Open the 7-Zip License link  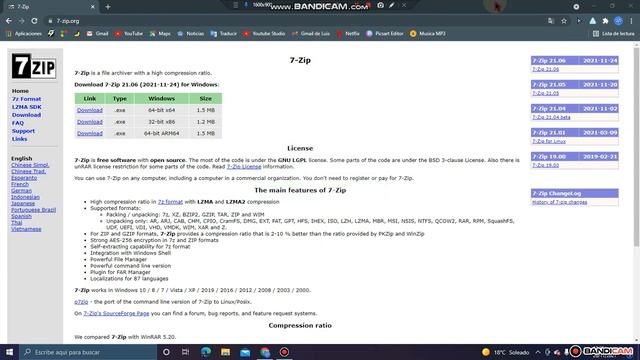[x=244, y=167]
